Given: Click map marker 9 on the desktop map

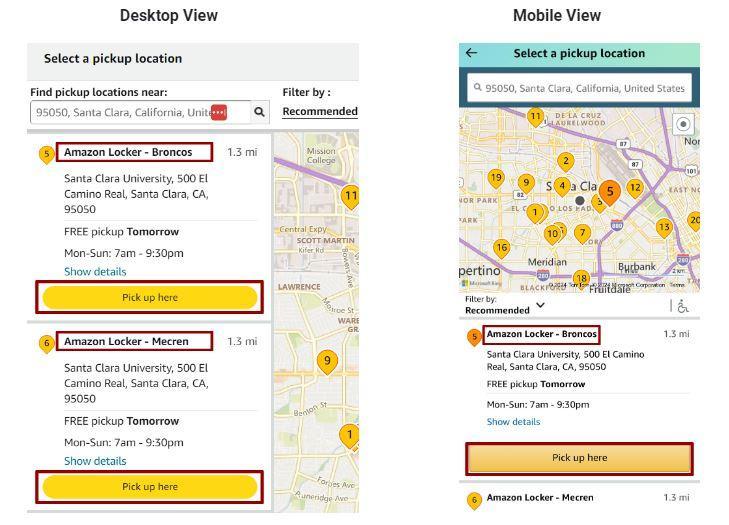Looking at the screenshot, I should click(326, 360).
